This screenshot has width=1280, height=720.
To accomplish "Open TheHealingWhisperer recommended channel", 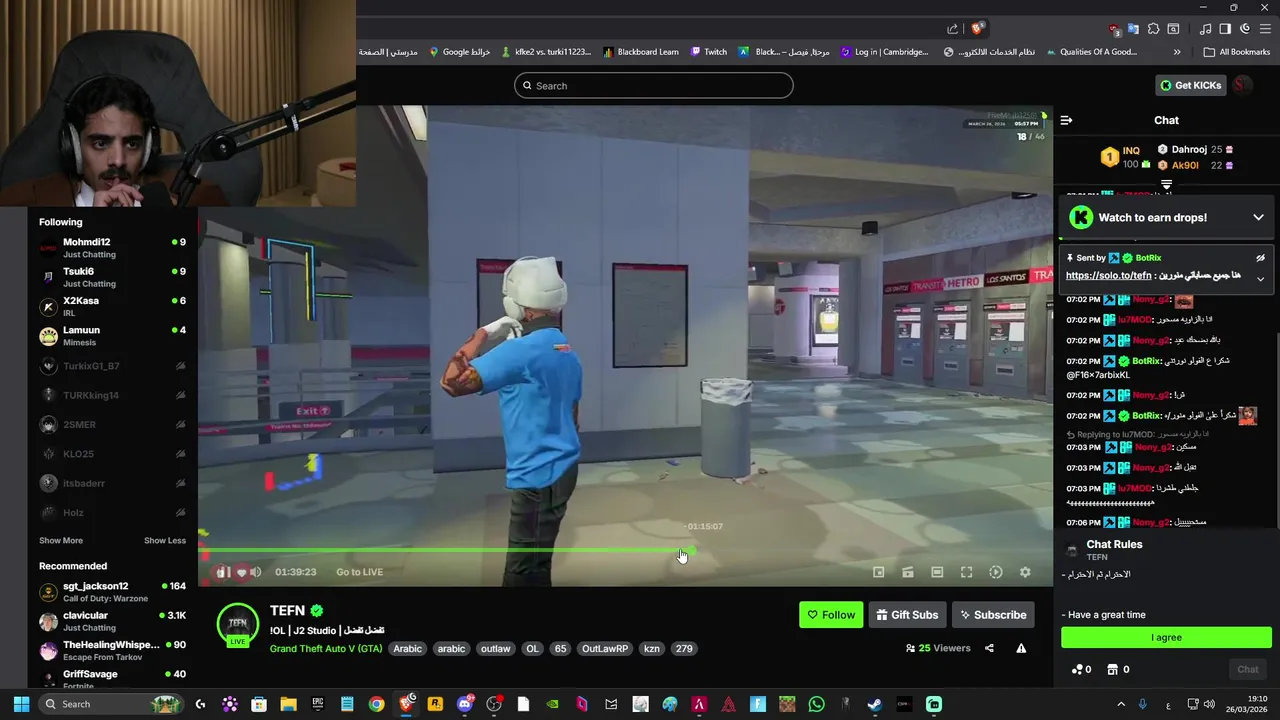I will [112, 650].
